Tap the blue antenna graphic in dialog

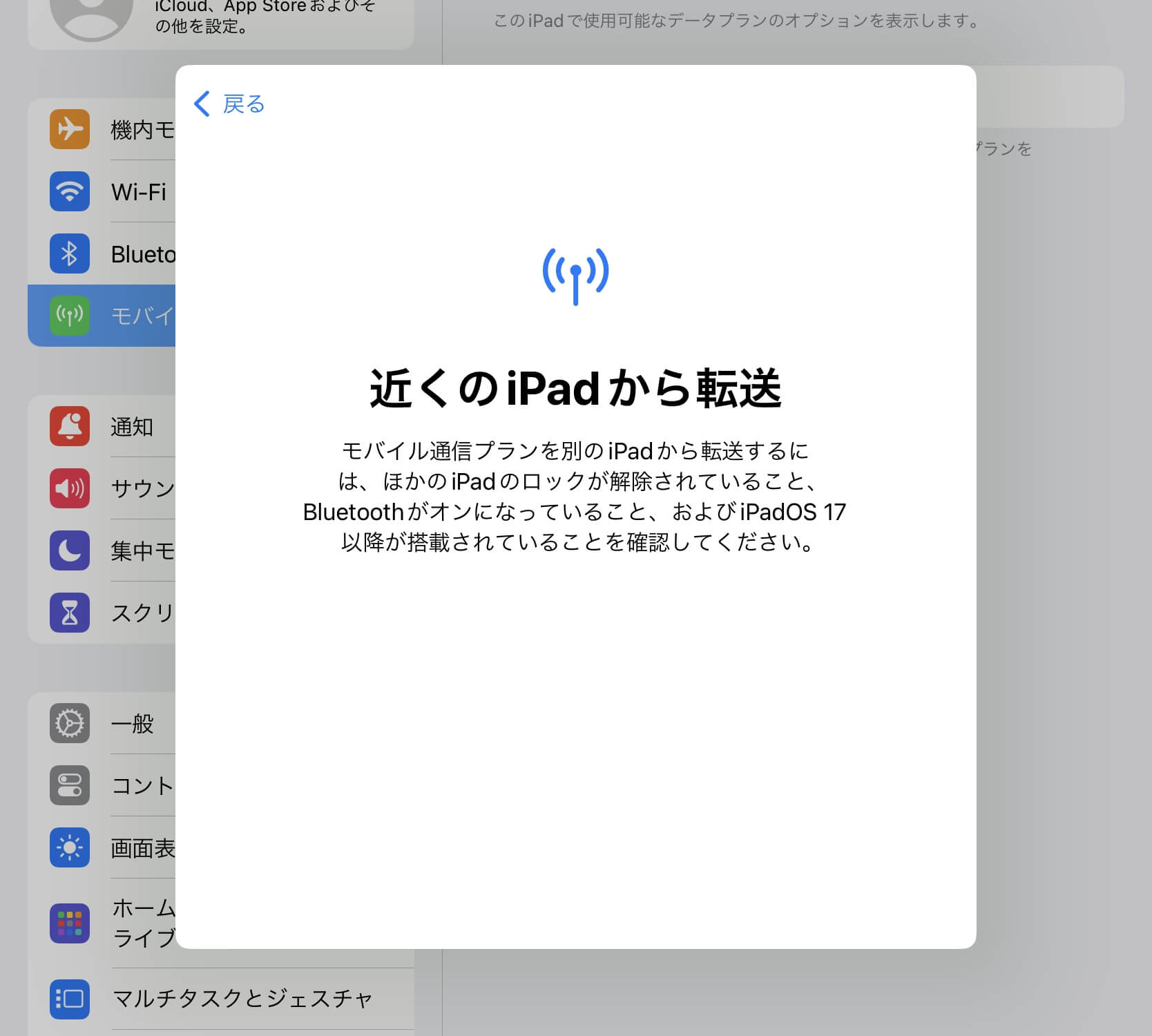tap(575, 275)
